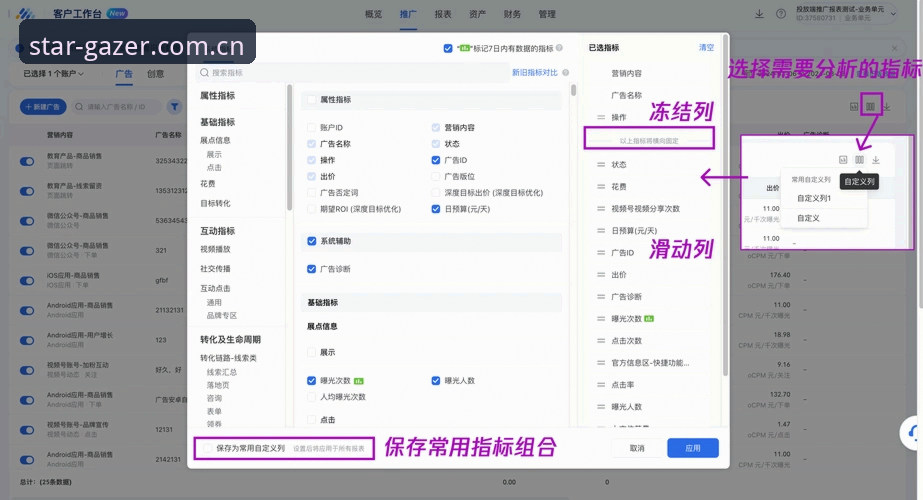923x500 pixels.
Task: Jump to 属性指标 category in left nav
Action: pyautogui.click(x=217, y=95)
